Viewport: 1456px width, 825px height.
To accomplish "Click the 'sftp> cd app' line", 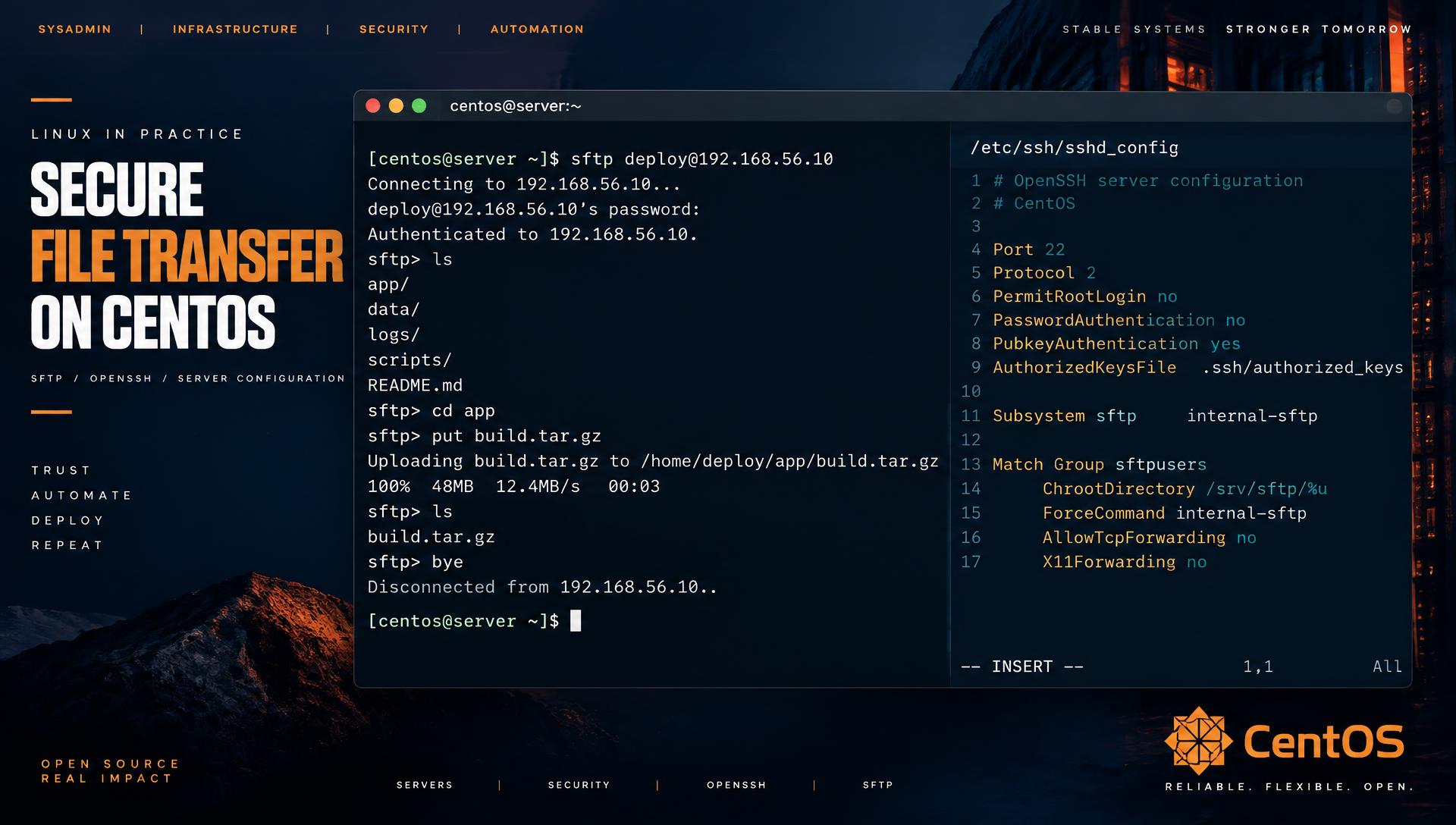I will pyautogui.click(x=431, y=411).
